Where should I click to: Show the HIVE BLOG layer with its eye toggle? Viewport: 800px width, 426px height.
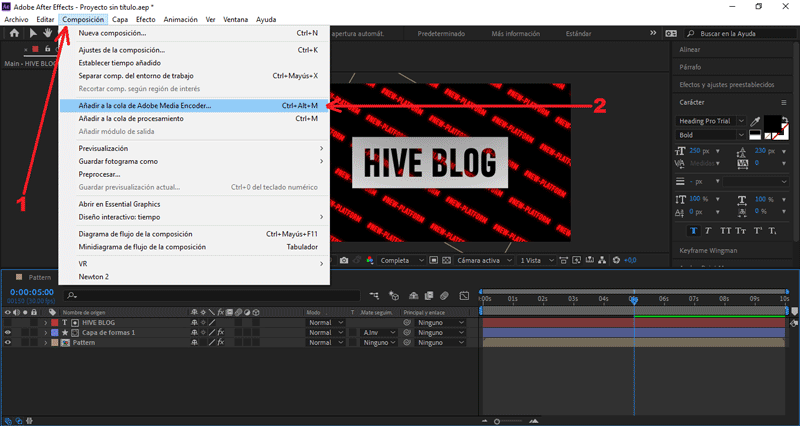pyautogui.click(x=8, y=322)
